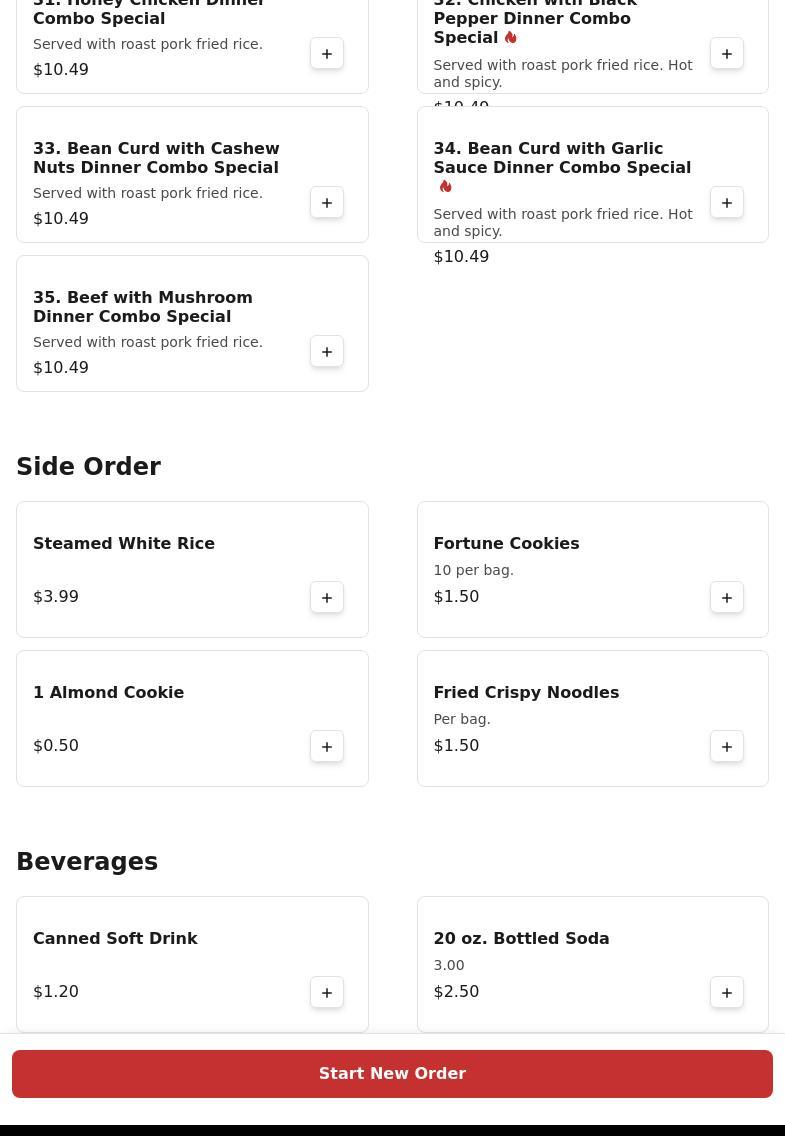Open Fried Crispy Noodles item title
This screenshot has width=785, height=1136.
(x=526, y=693)
